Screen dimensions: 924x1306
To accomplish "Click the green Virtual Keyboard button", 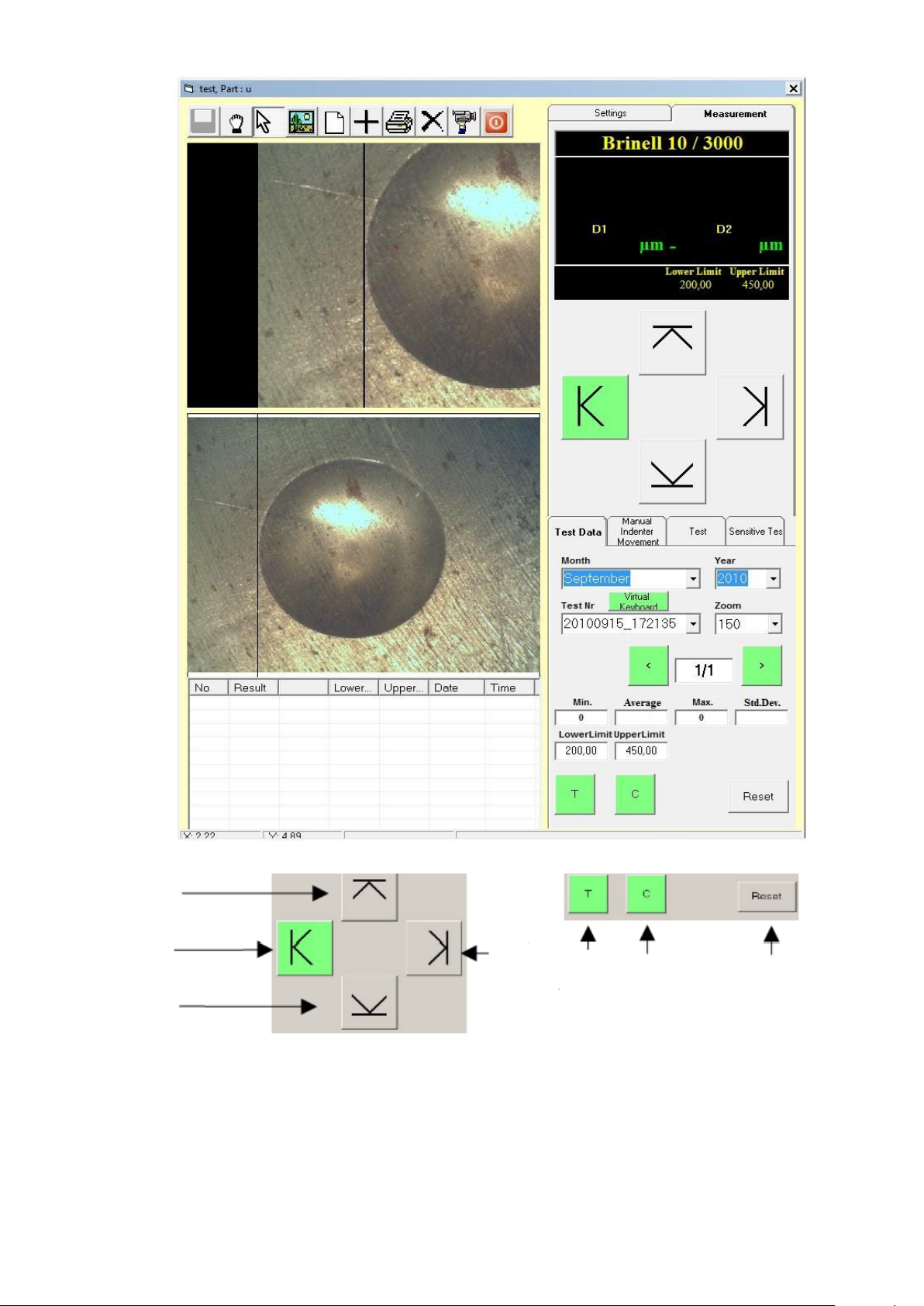I will pos(638,601).
